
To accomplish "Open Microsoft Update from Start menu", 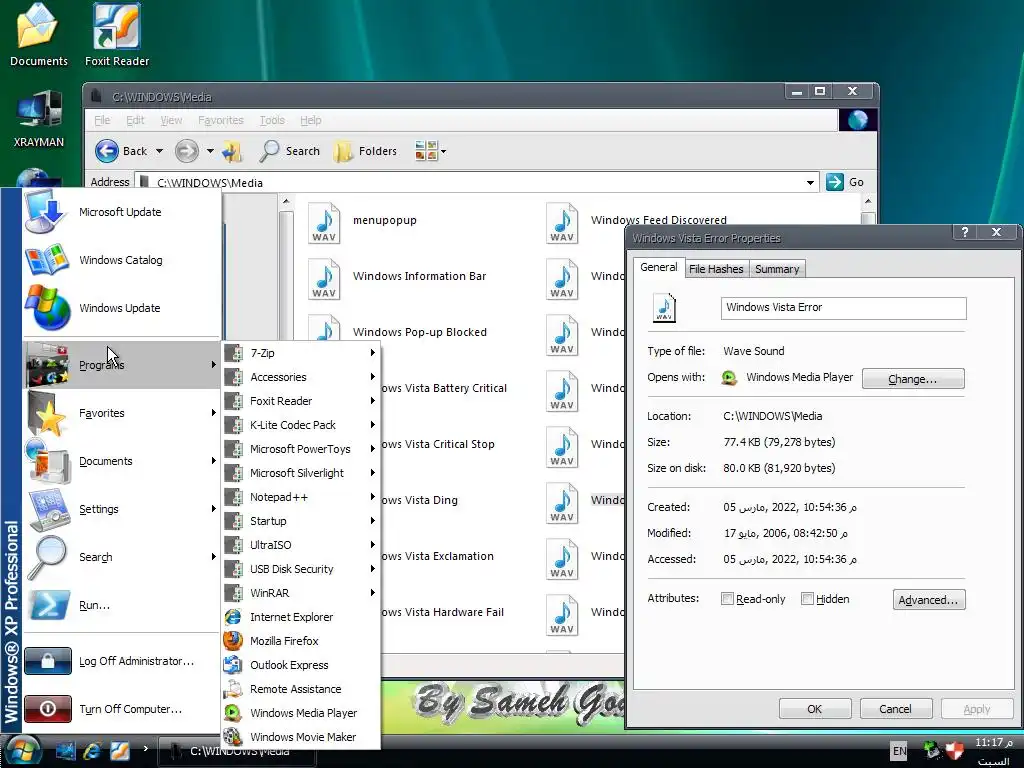I will pyautogui.click(x=121, y=212).
